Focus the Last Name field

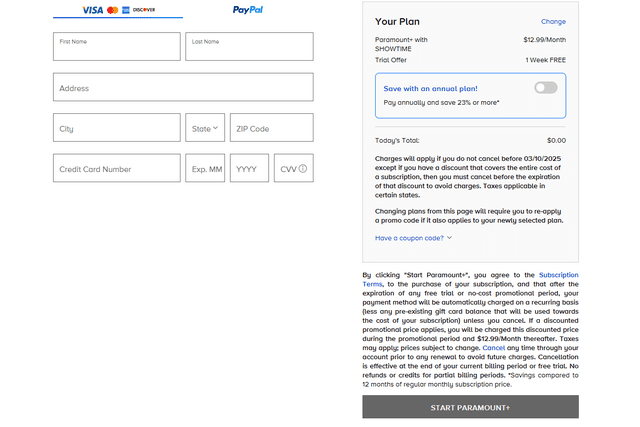(249, 47)
